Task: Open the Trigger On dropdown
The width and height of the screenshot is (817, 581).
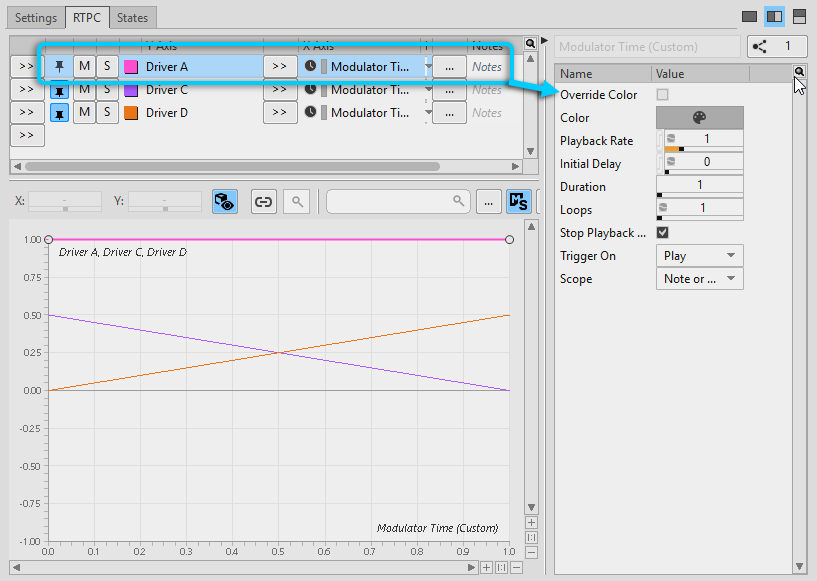Action: (699, 256)
